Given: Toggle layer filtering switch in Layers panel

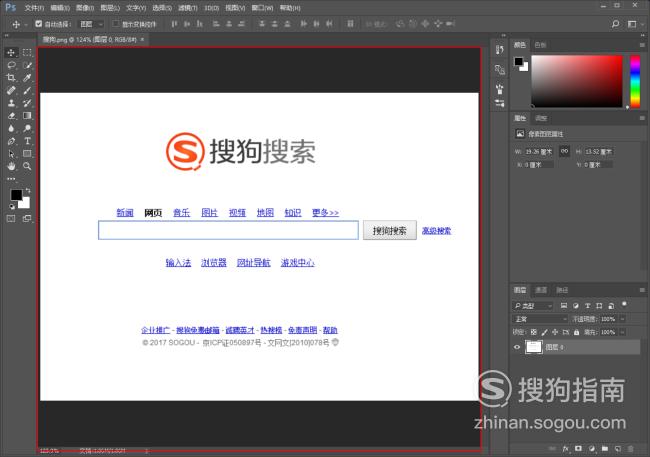Looking at the screenshot, I should 624,304.
